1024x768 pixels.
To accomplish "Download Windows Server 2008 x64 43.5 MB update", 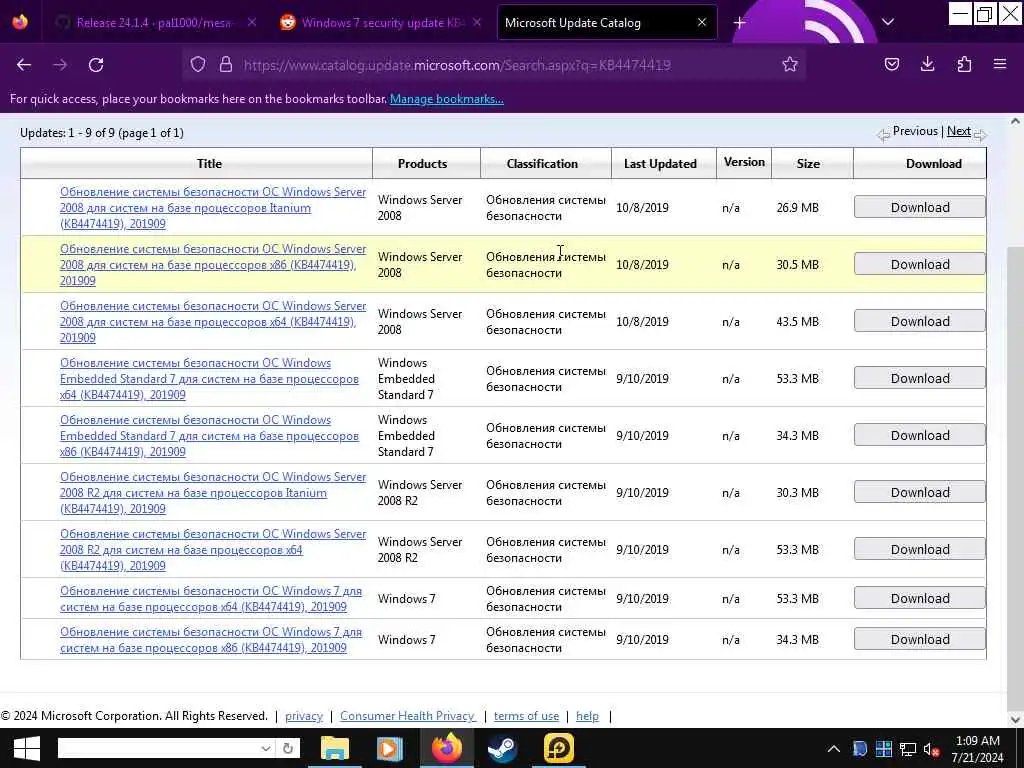I will [920, 321].
